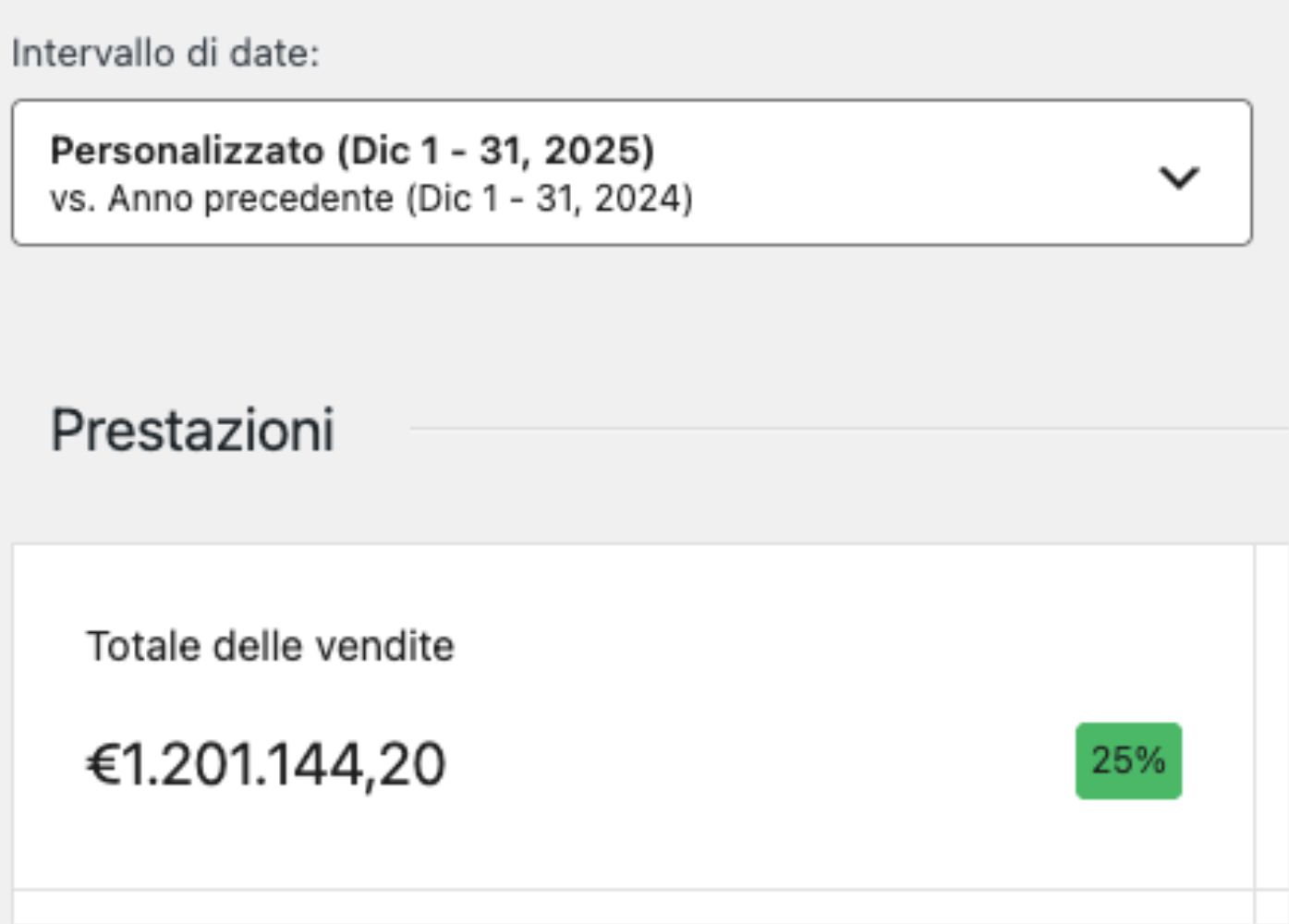Screen dimensions: 1289x924
Task: Click the €1.201.144,20 sales amount
Action: pyautogui.click(x=266, y=765)
